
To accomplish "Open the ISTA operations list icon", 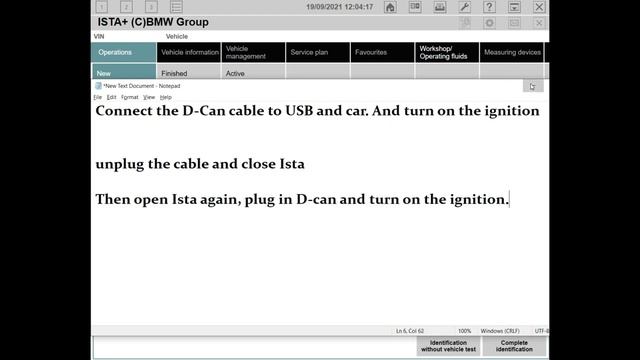I will 176,7.
